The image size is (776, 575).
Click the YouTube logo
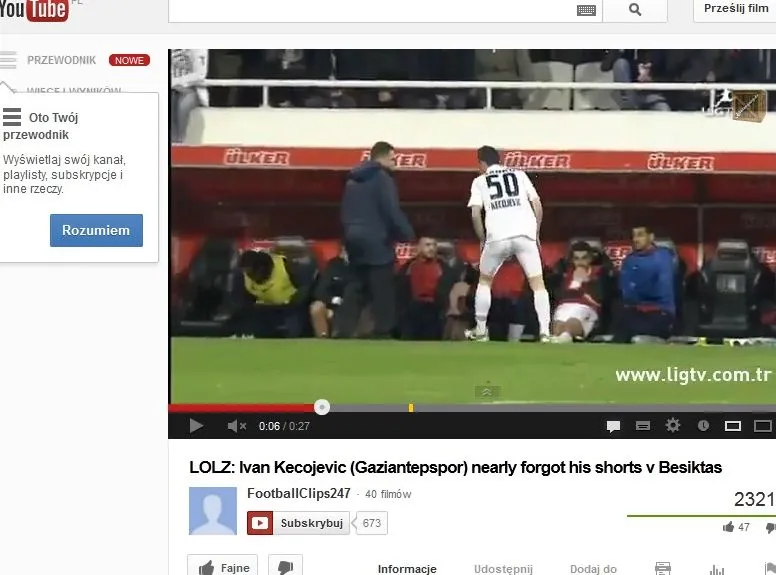click(x=34, y=10)
